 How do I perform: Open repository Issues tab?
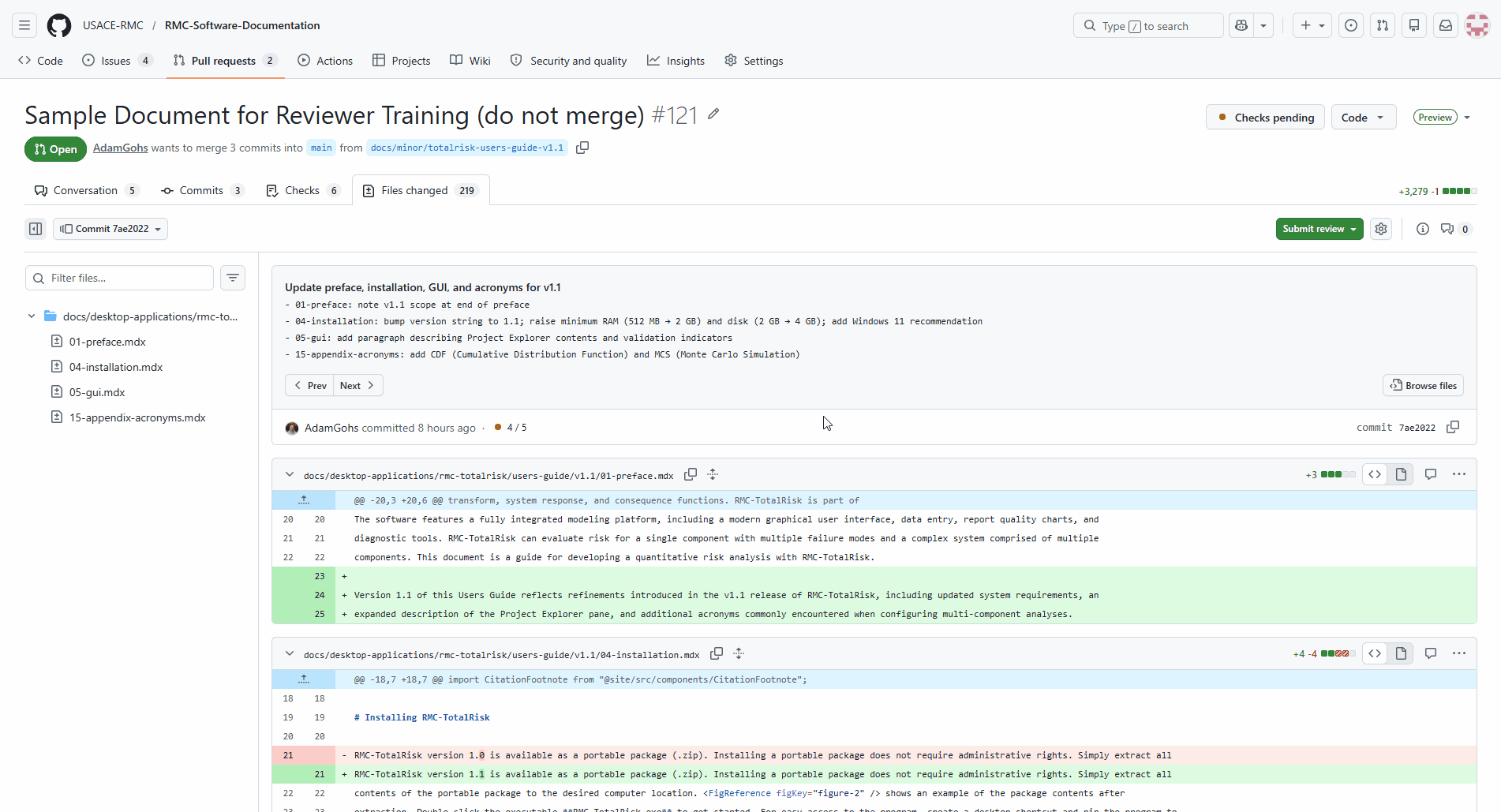point(117,61)
